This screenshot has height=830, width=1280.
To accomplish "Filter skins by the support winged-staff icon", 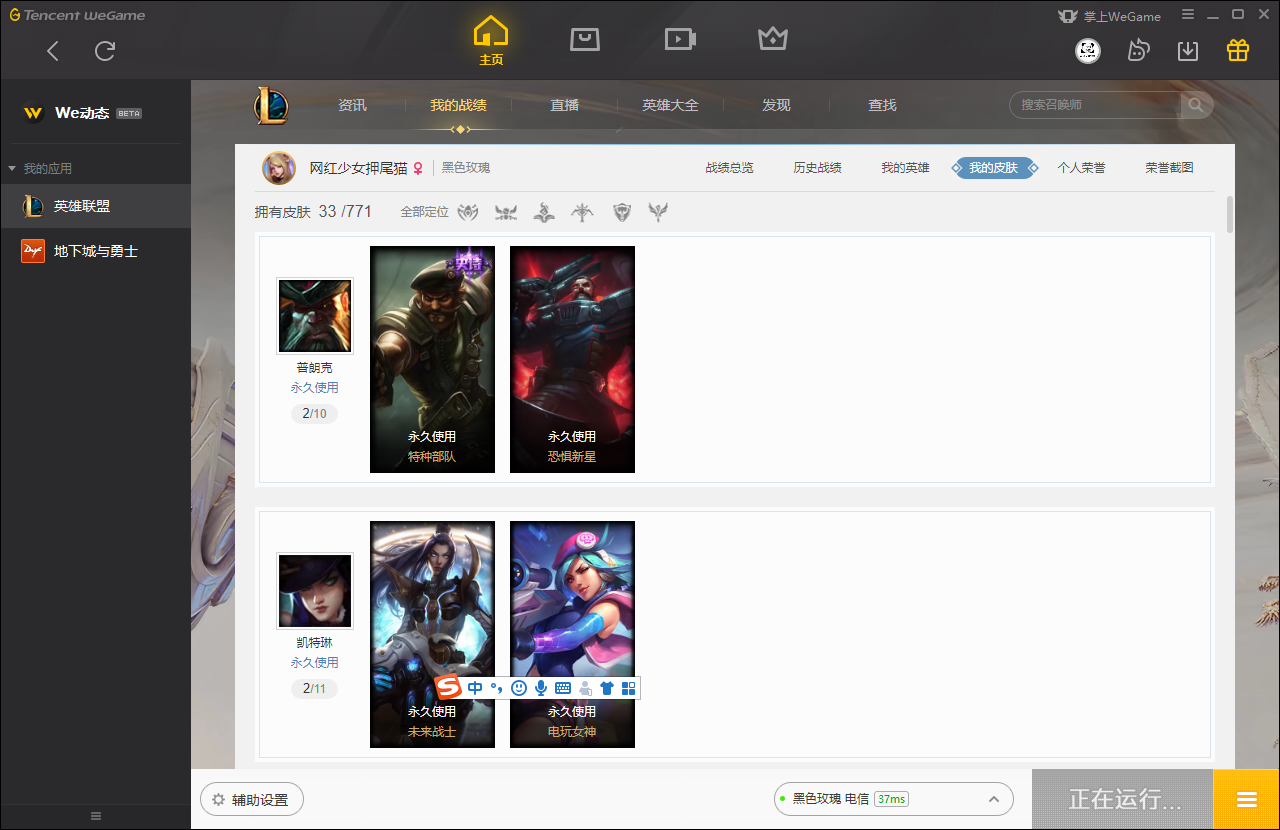I will (658, 212).
